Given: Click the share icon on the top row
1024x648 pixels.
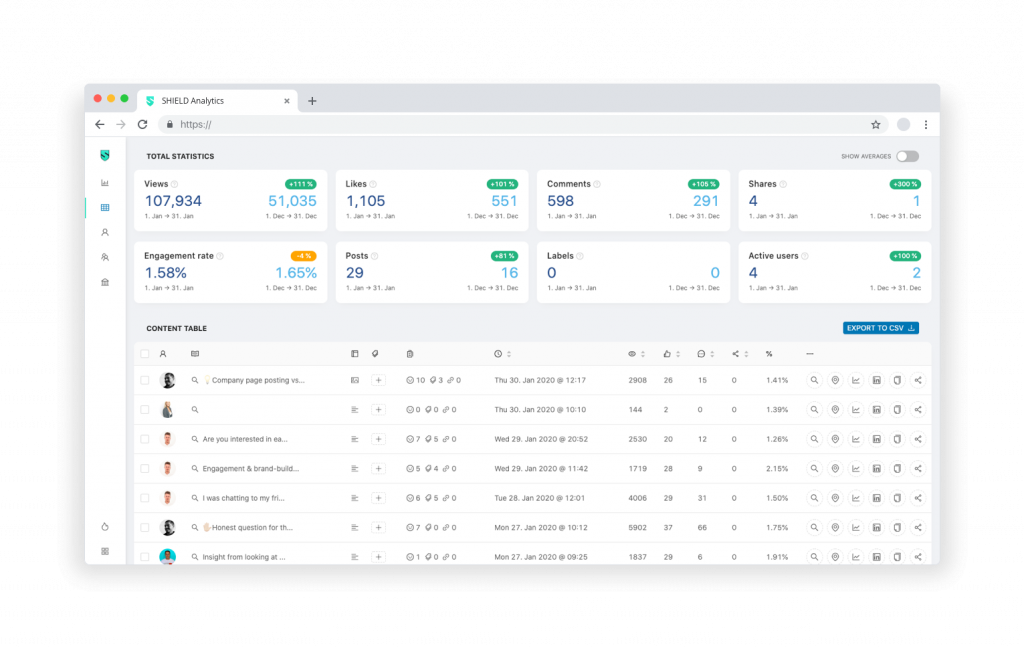Looking at the screenshot, I should tap(917, 380).
